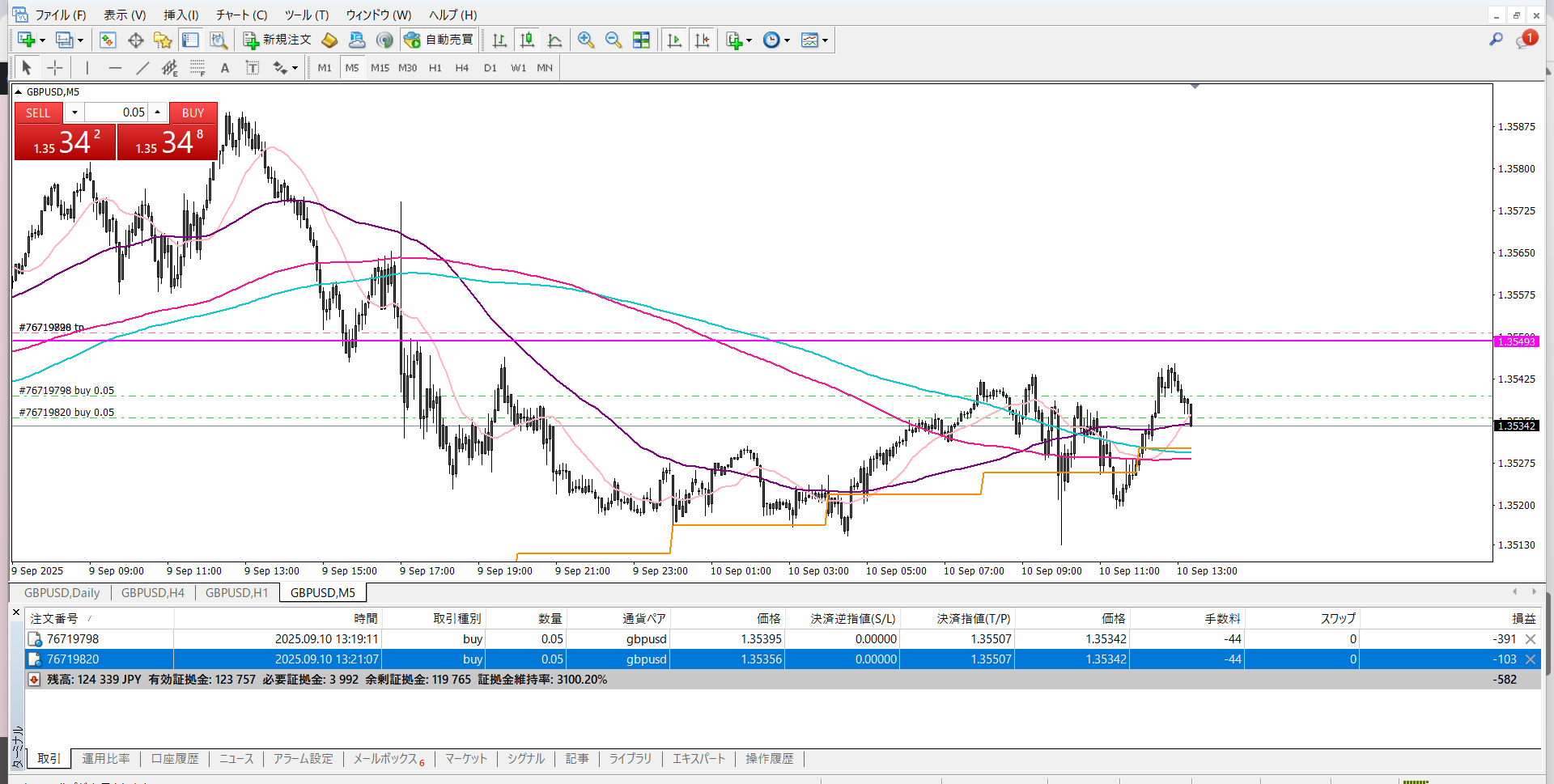The image size is (1554, 784).
Task: Close order 76719820 with its X
Action: [x=1531, y=659]
